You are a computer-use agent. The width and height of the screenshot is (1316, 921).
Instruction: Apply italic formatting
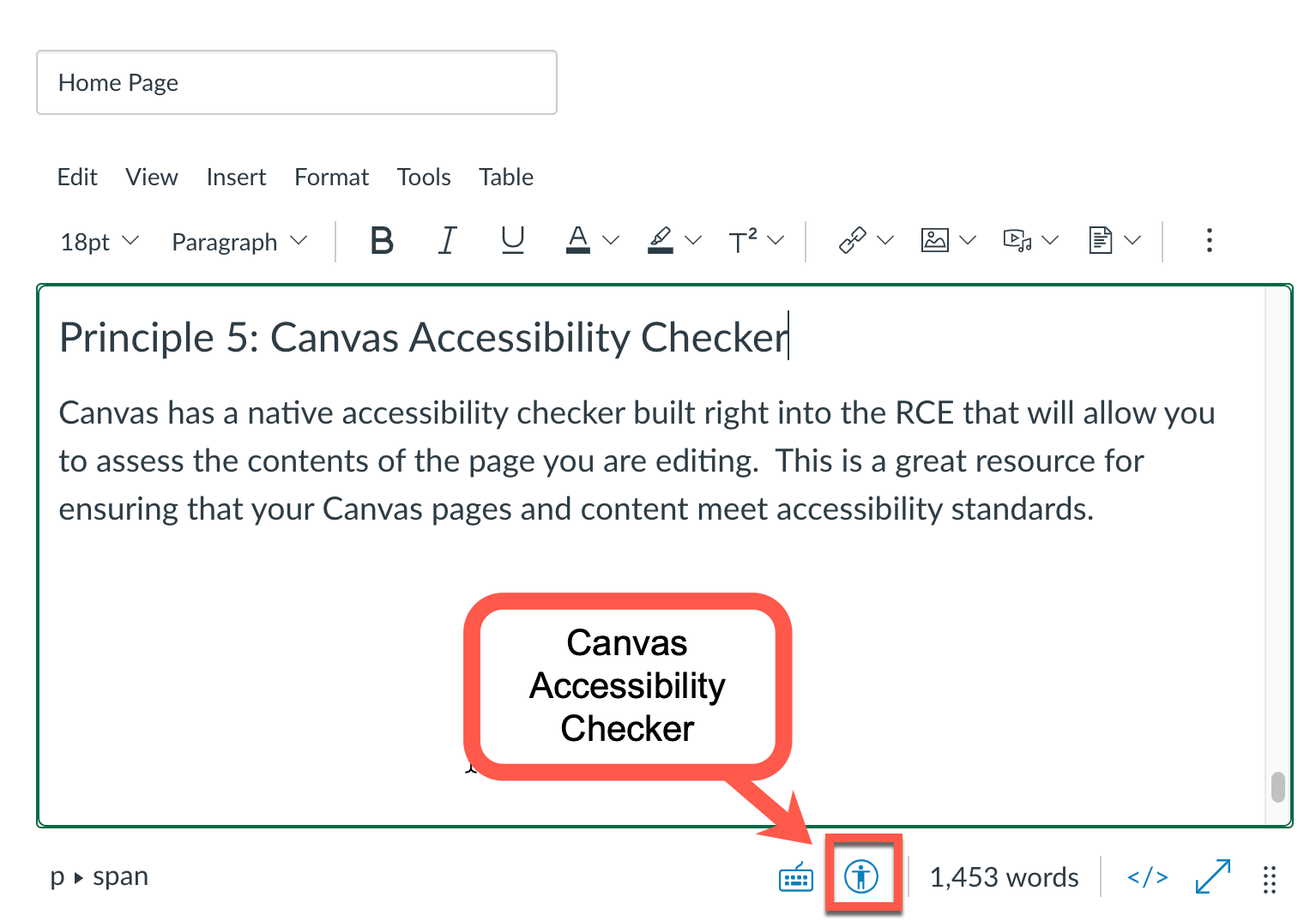click(447, 241)
